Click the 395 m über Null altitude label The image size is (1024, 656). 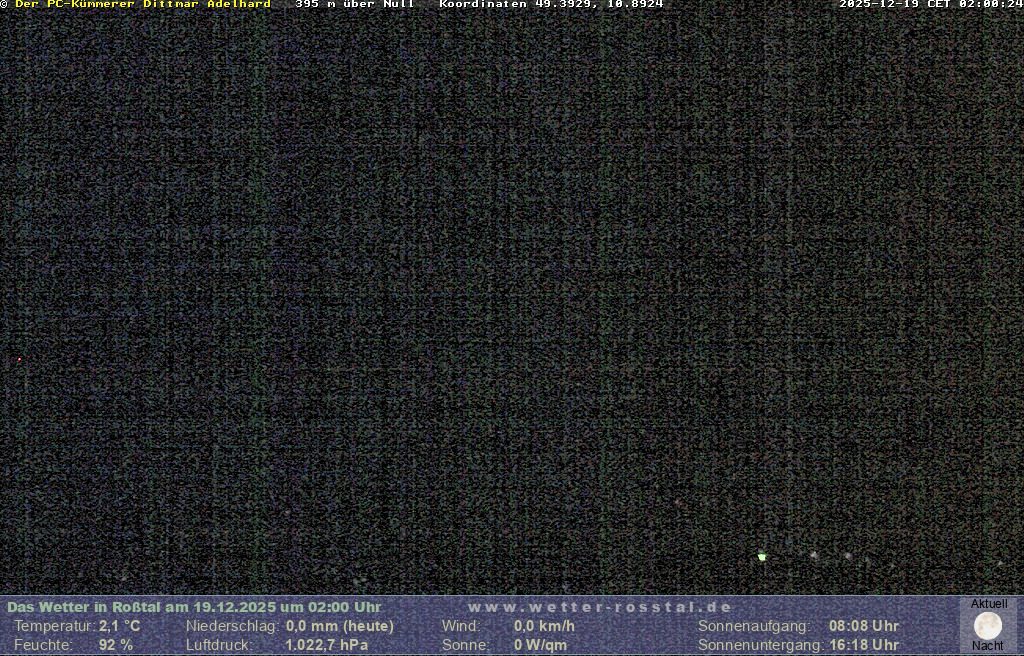point(354,5)
